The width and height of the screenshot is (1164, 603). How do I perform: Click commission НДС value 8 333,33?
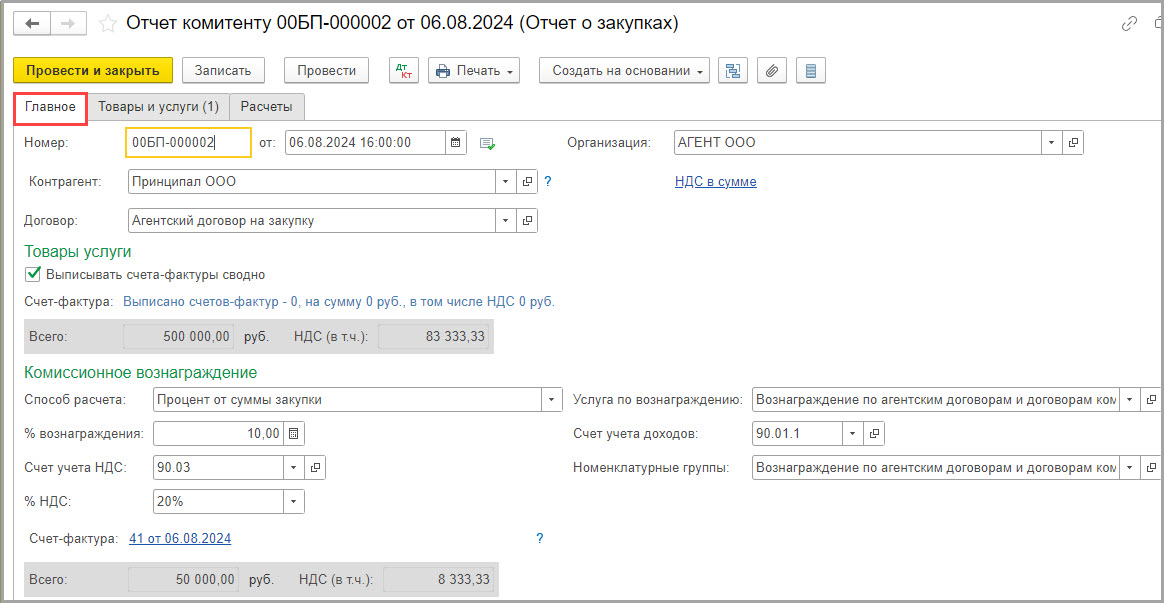[x=438, y=578]
